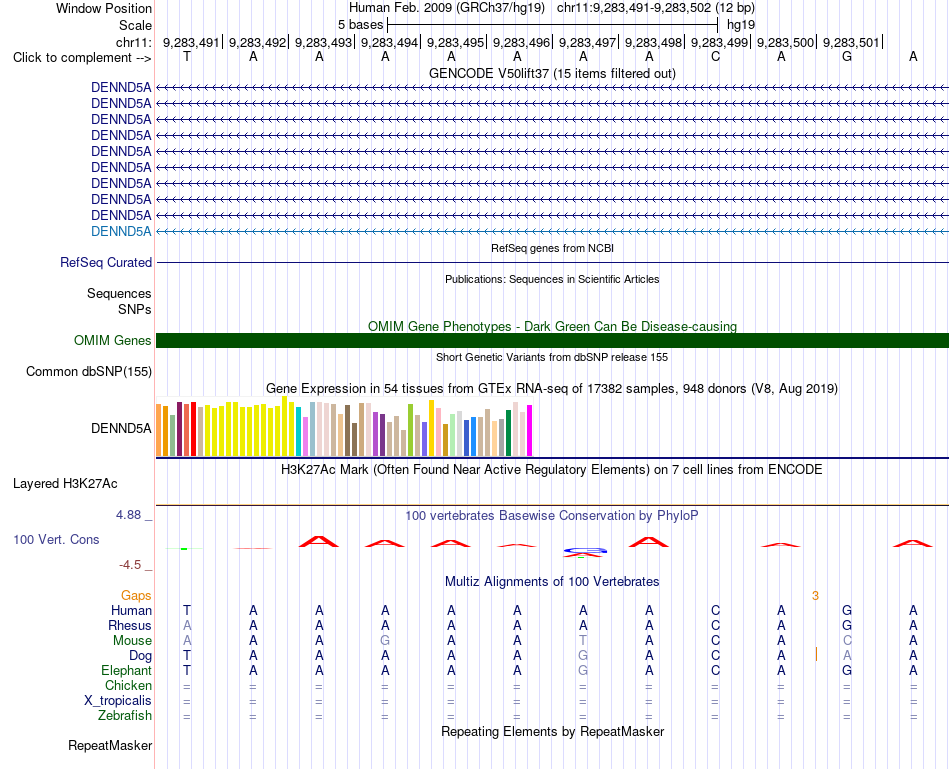
Task: Click the 'Human Feb. 2009 (GRCh37/hg19)' assembly title
Action: tap(447, 8)
